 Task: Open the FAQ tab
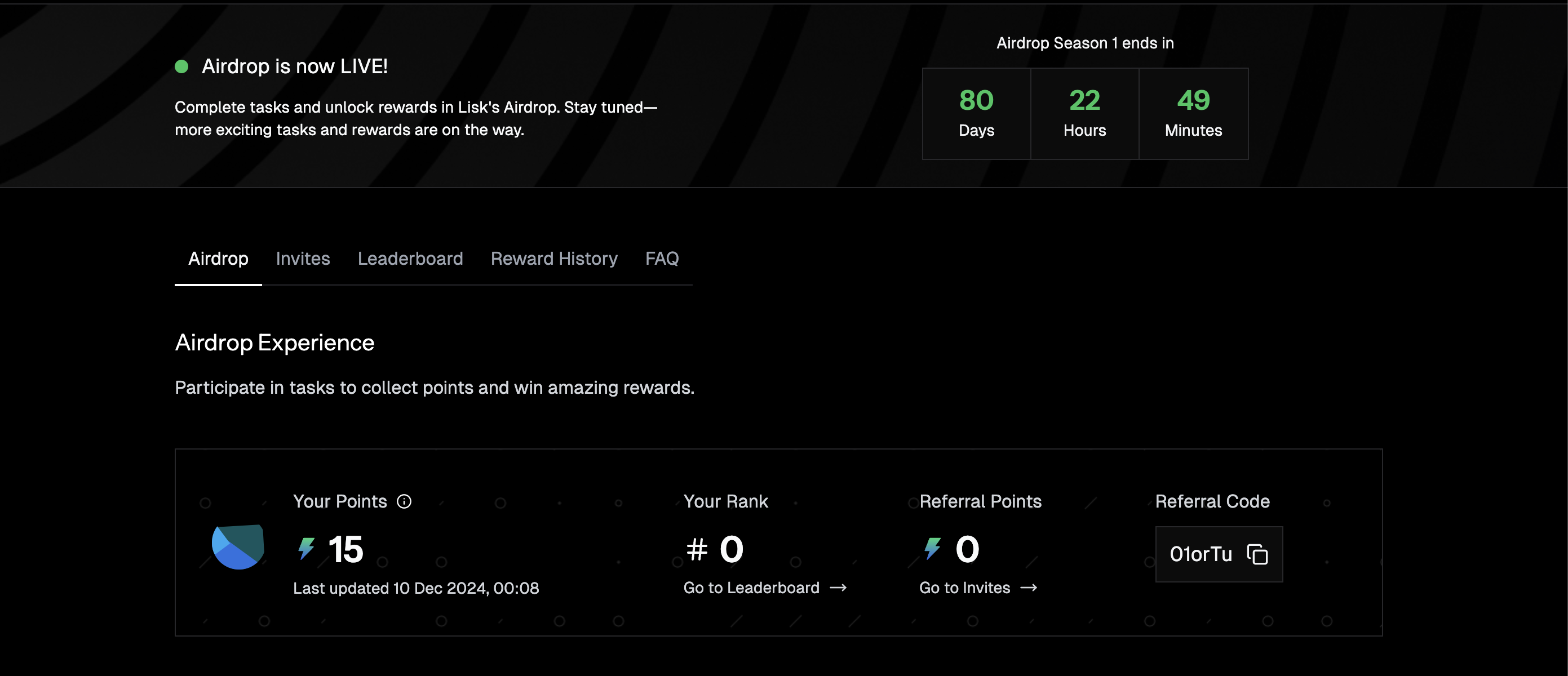tap(662, 259)
